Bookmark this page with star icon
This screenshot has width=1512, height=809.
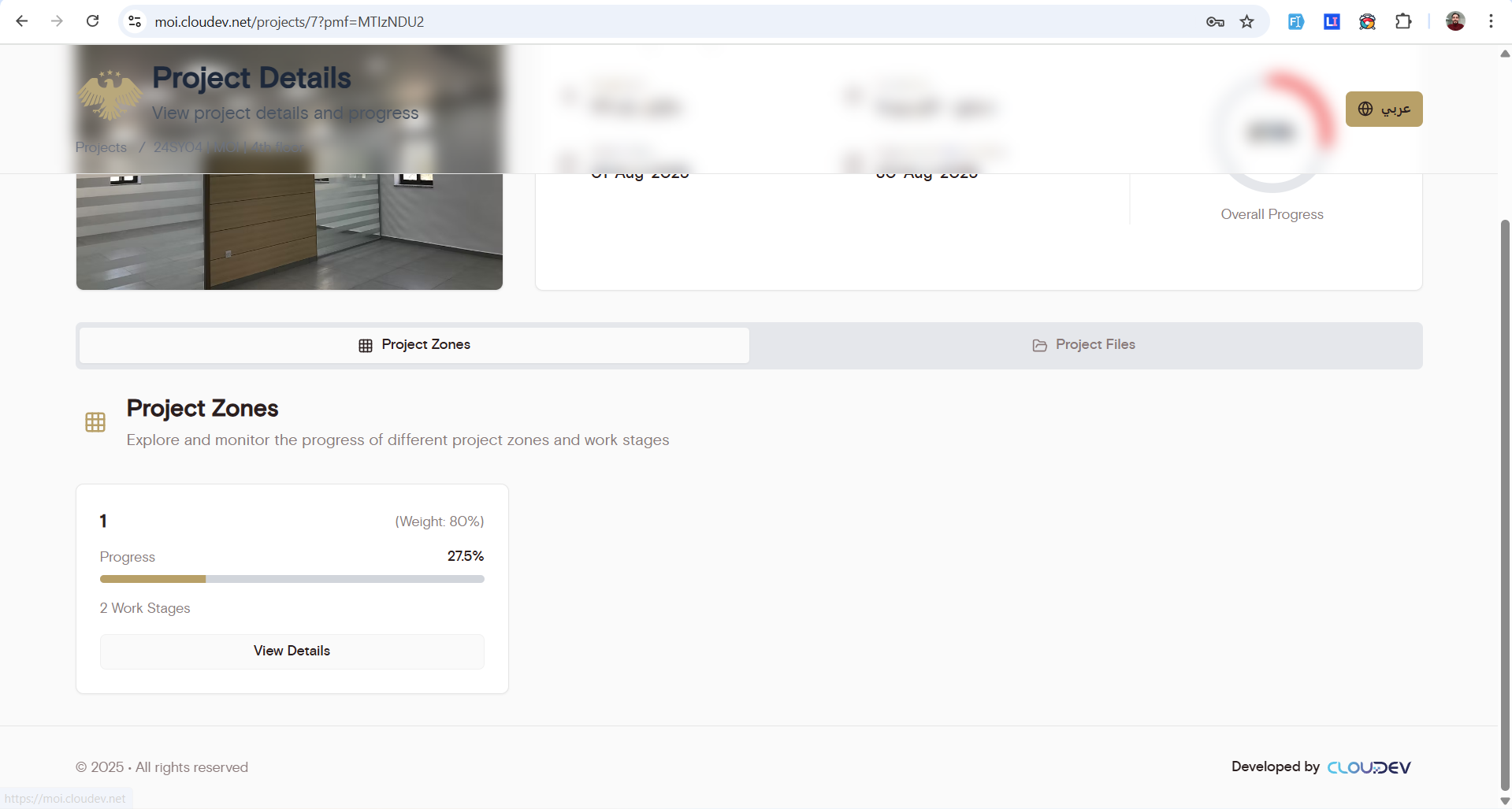pos(1246,21)
